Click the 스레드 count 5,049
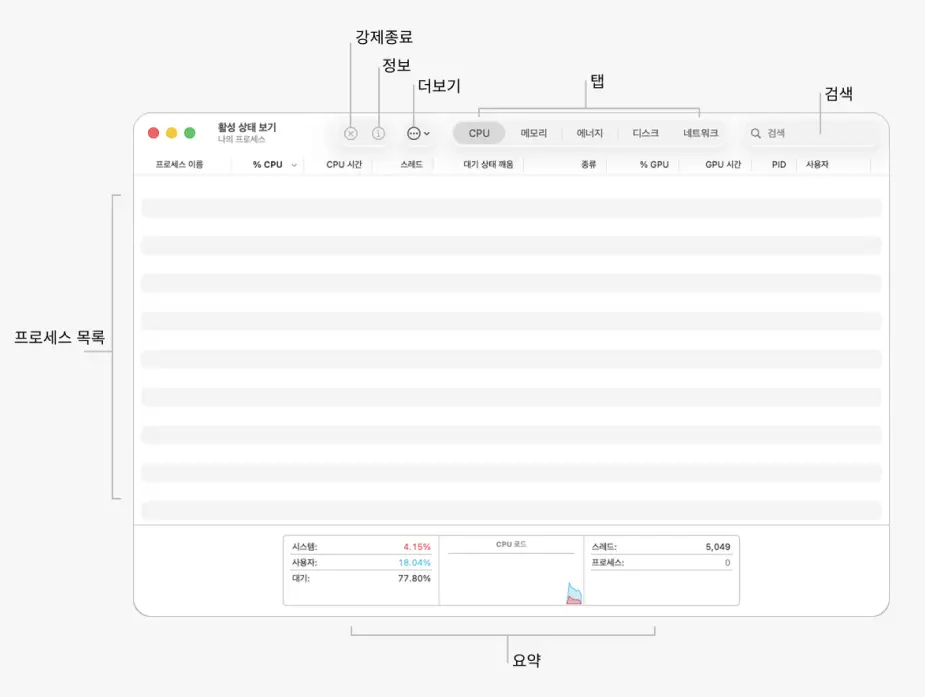This screenshot has height=697, width=925. (x=718, y=547)
